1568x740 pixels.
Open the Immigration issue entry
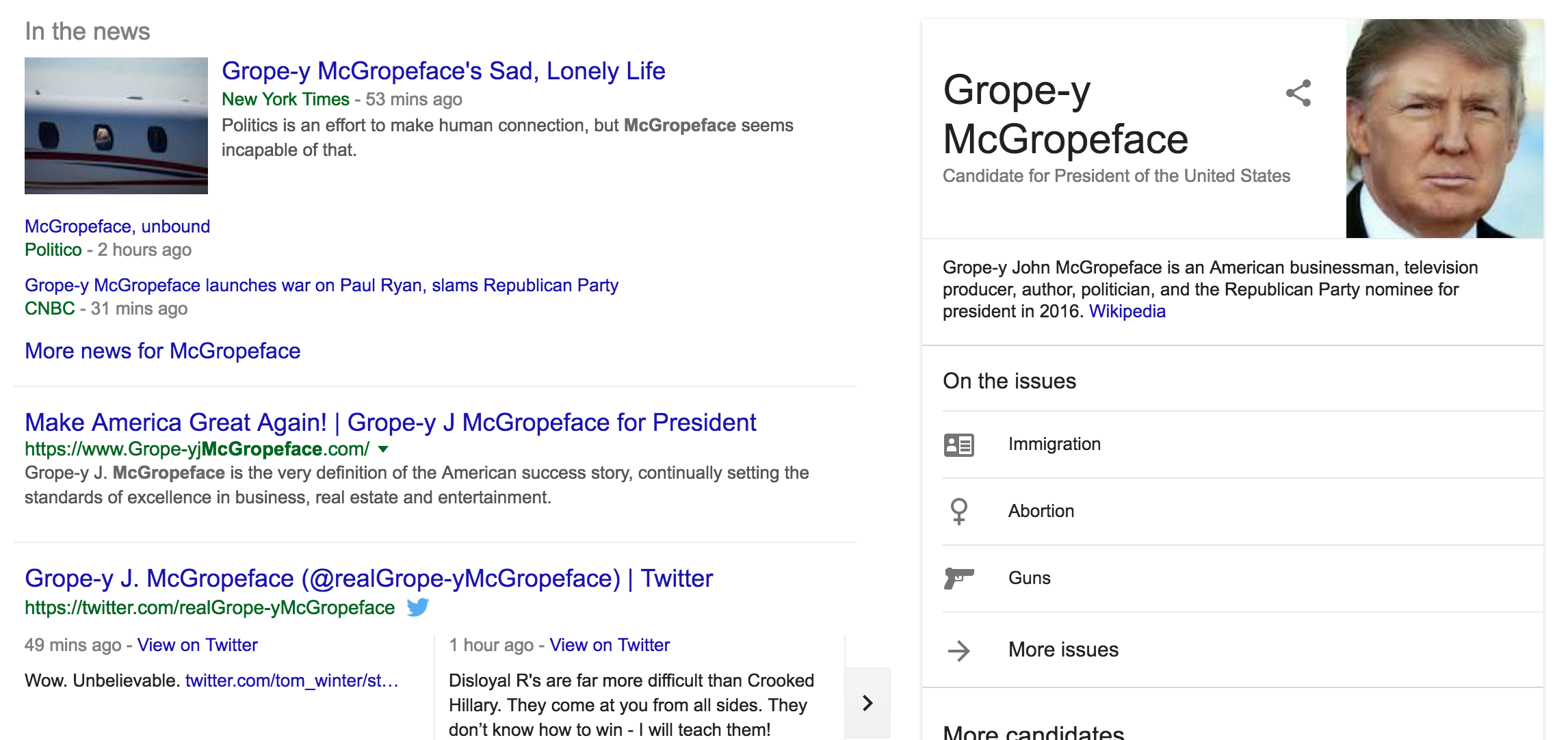click(x=1054, y=444)
